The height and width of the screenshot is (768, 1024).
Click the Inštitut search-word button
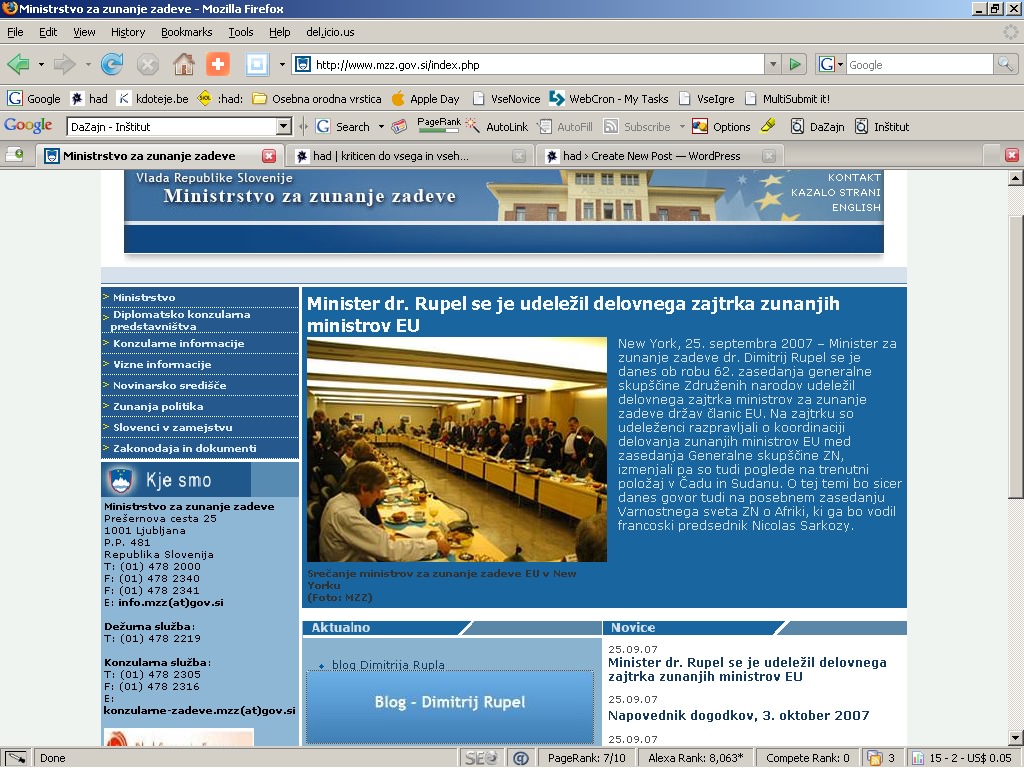pyautogui.click(x=882, y=127)
